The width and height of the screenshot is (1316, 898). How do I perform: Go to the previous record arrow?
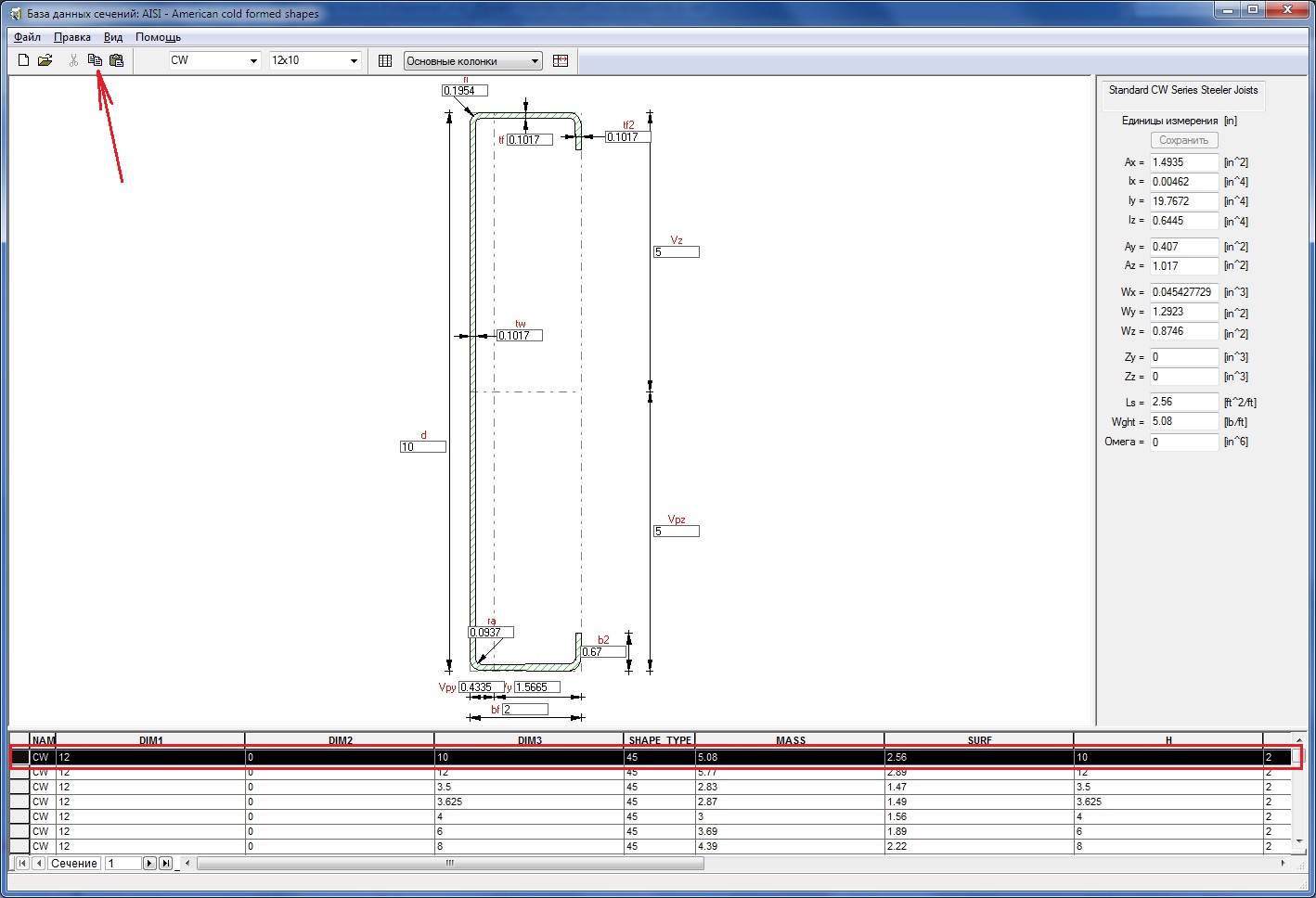coord(38,863)
